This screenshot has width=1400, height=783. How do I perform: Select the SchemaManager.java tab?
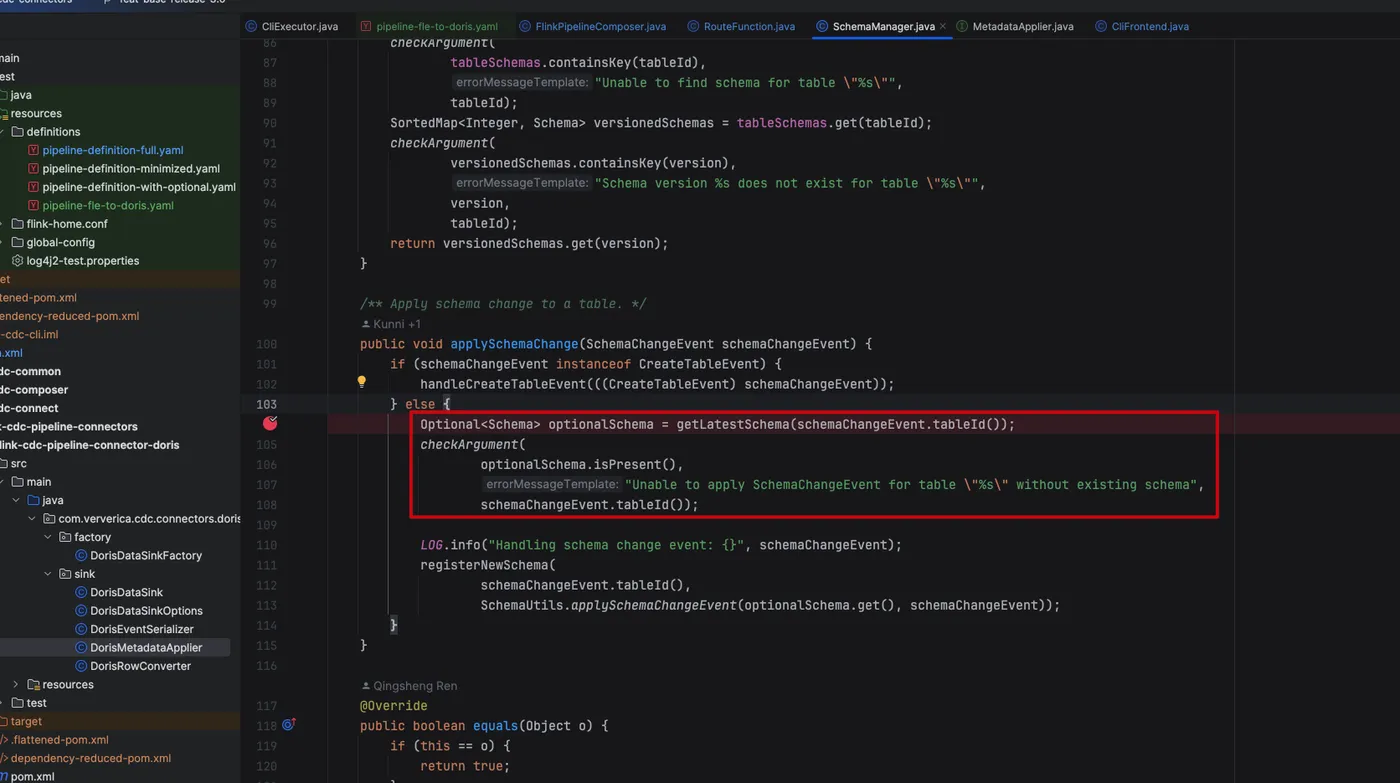click(883, 26)
